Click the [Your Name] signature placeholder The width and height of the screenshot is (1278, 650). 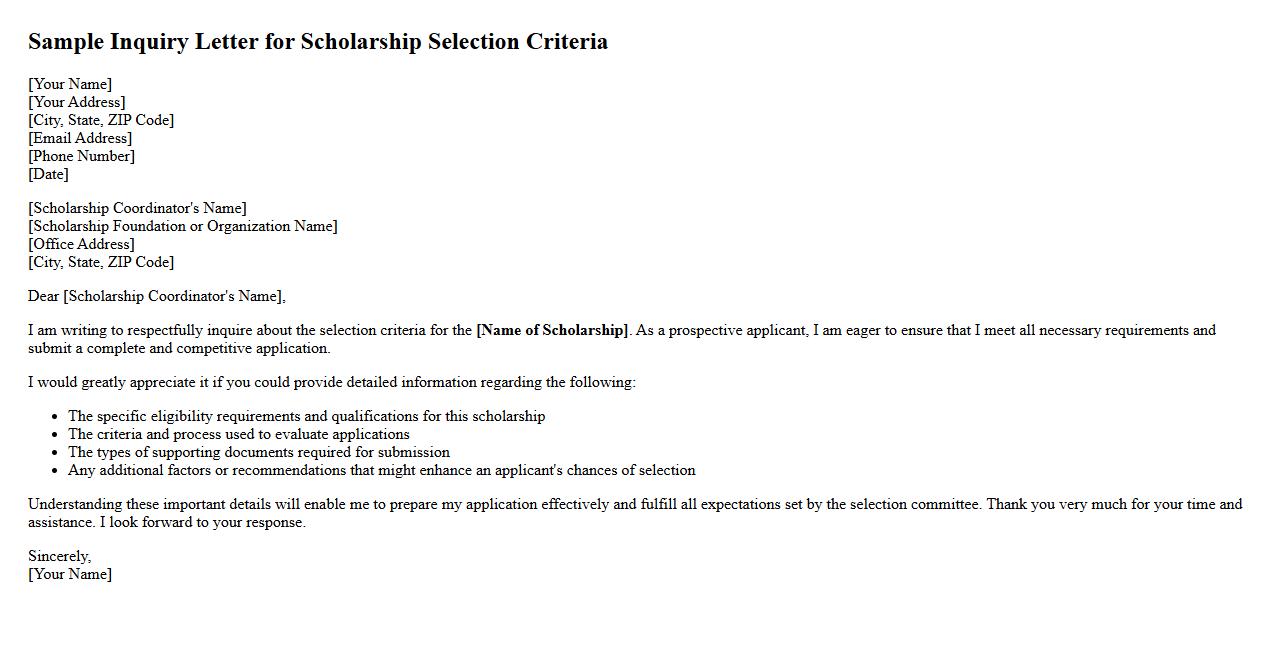pos(70,574)
